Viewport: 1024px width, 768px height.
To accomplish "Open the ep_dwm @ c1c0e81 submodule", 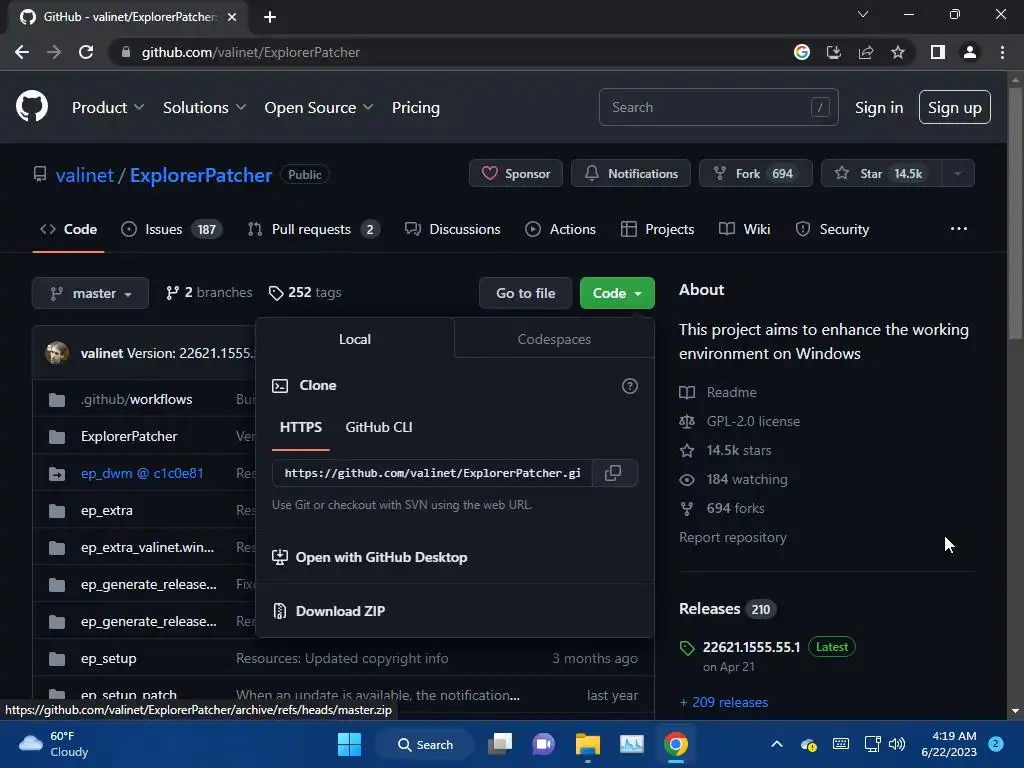I will pyautogui.click(x=142, y=473).
